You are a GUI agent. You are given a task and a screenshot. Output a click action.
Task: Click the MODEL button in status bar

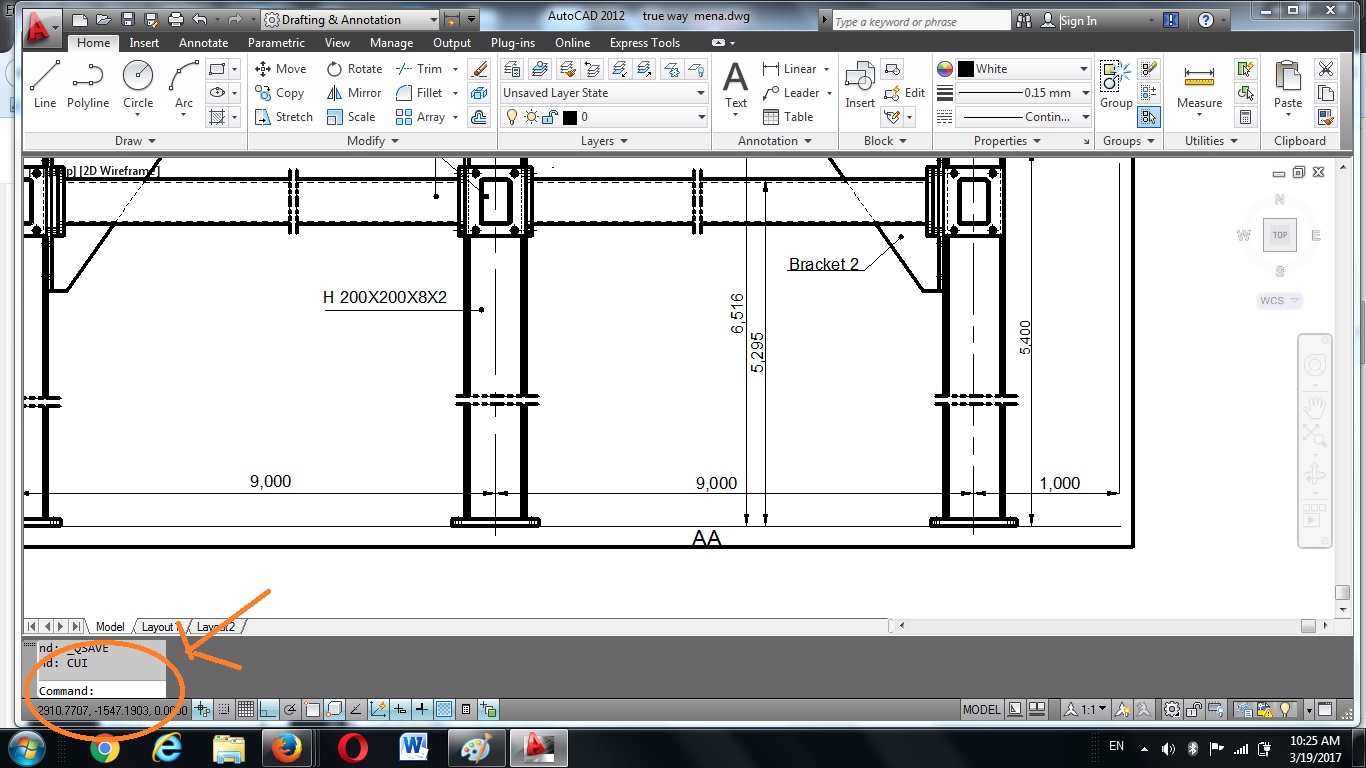(981, 710)
